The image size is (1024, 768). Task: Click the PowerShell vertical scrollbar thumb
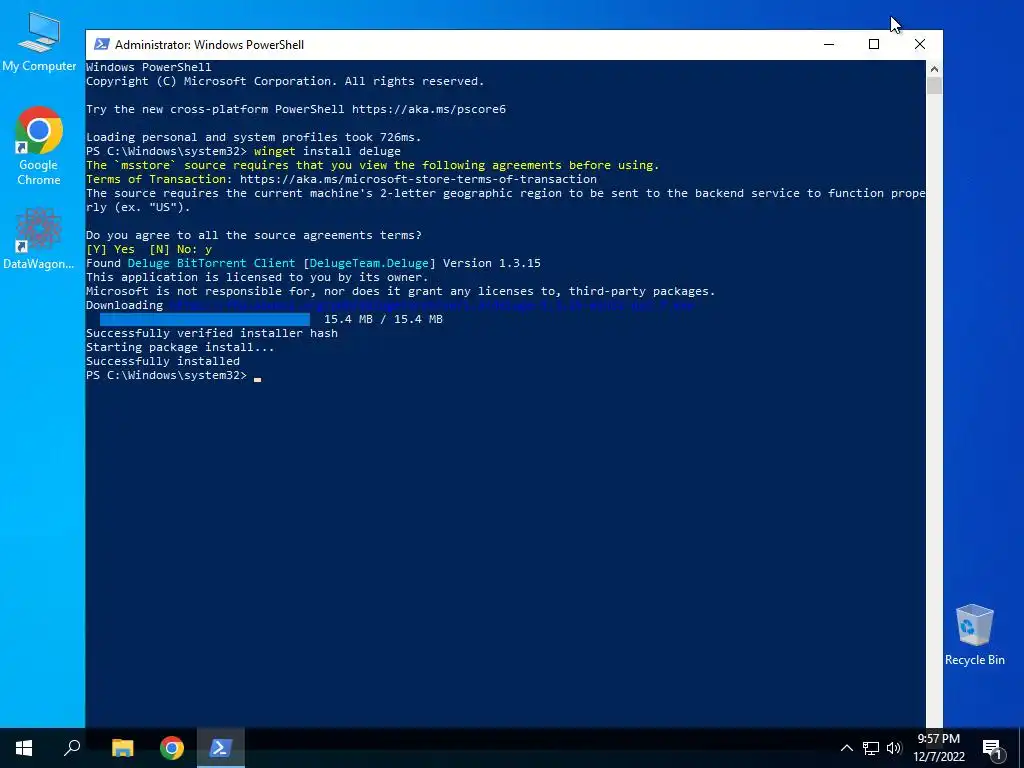pyautogui.click(x=934, y=86)
